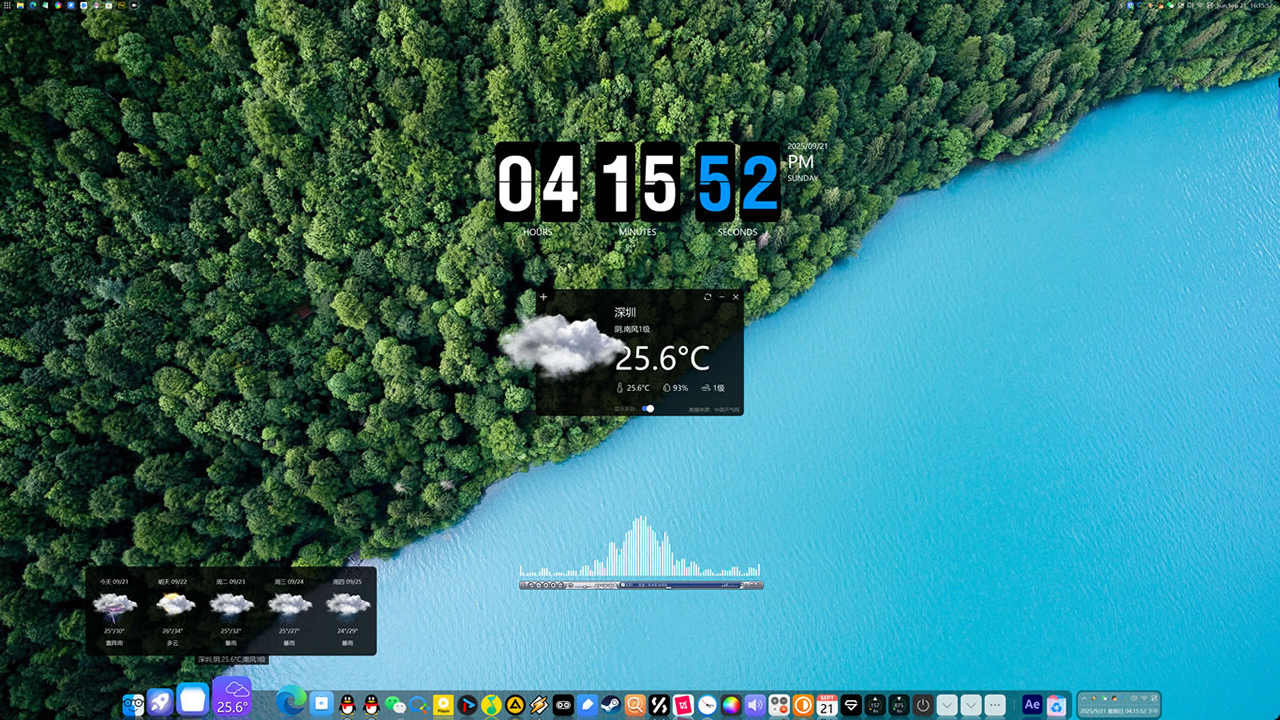This screenshot has width=1280, height=720.
Task: Add a city with the plus button
Action: (x=544, y=297)
